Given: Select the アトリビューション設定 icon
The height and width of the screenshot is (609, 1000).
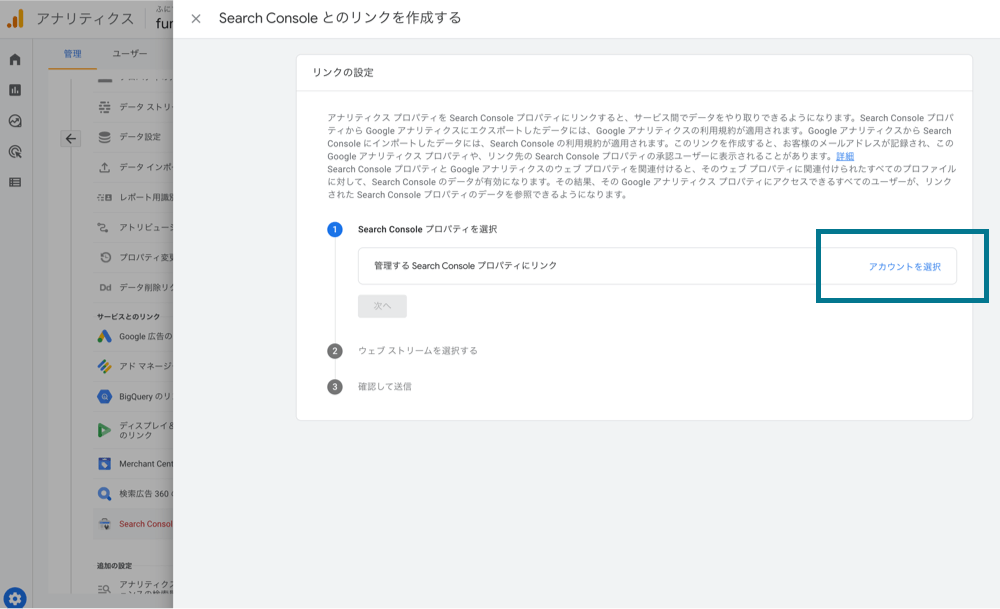Looking at the screenshot, I should pos(103,227).
